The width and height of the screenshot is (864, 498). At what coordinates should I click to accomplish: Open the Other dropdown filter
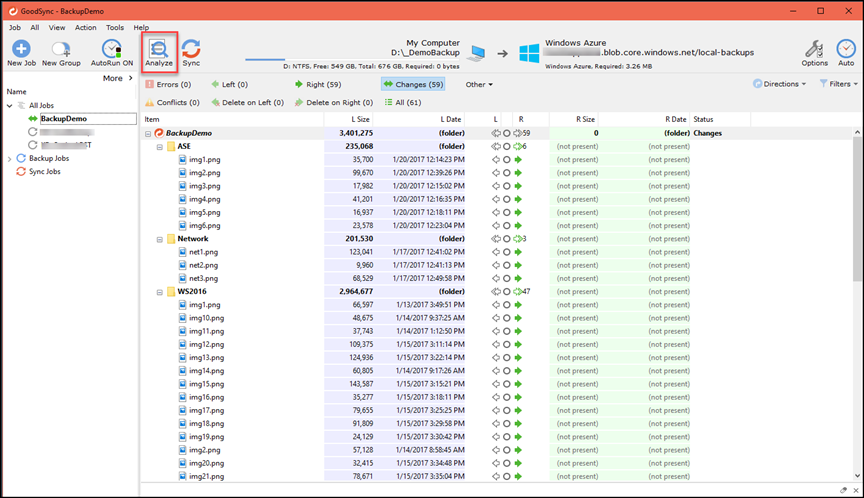479,84
